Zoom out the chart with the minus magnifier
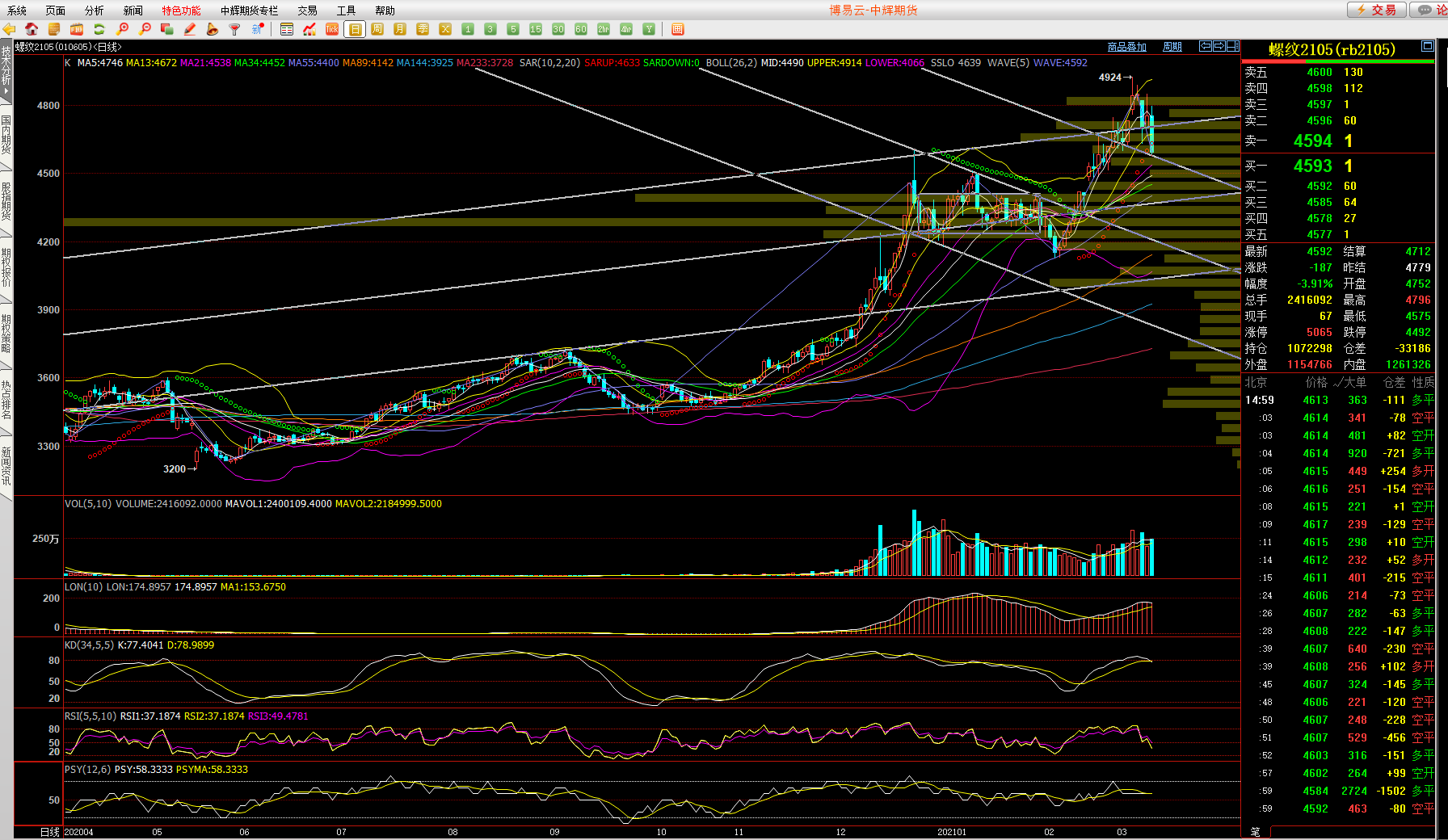This screenshot has height=840, width=1448. click(145, 29)
